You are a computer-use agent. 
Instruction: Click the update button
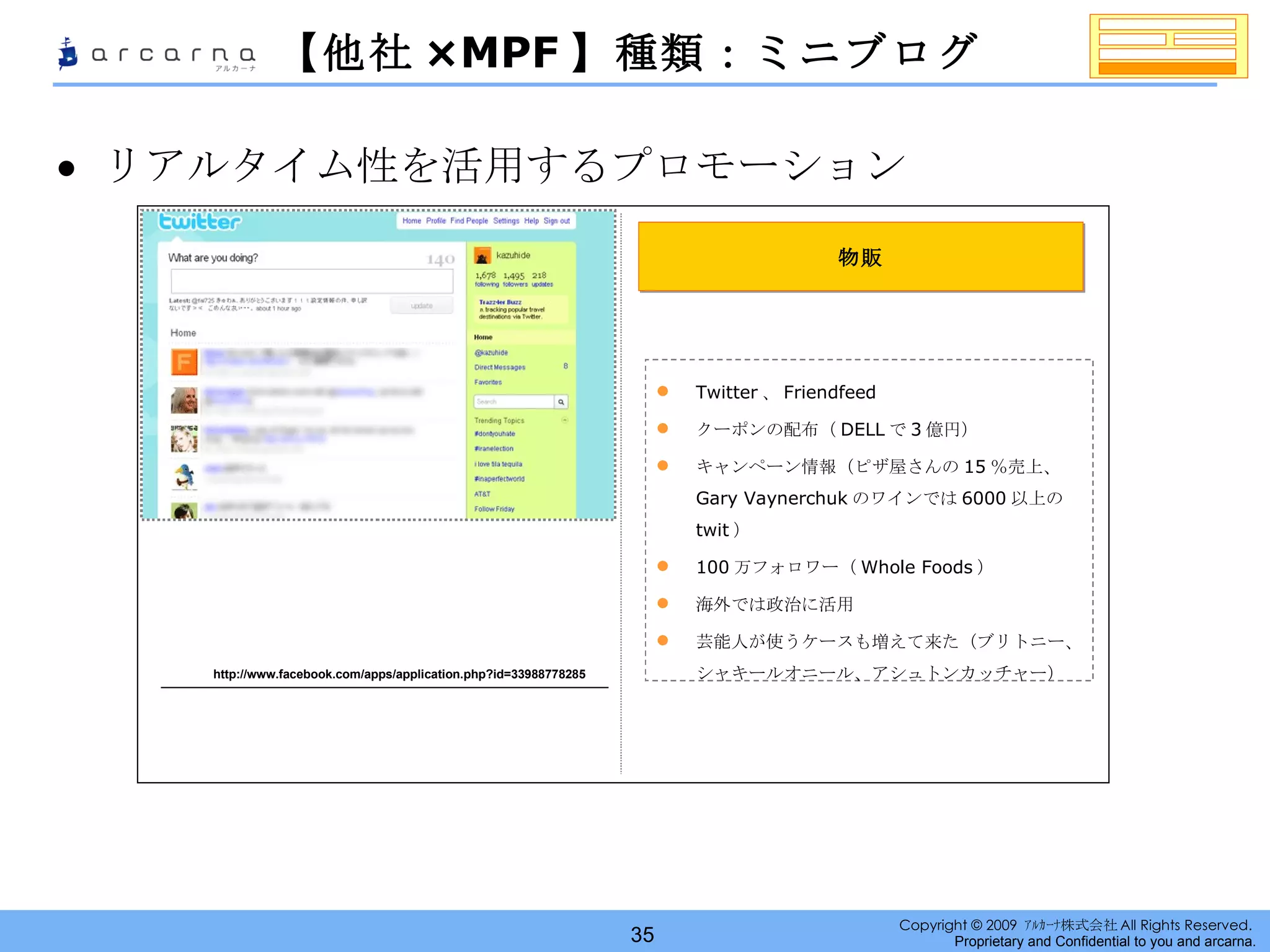click(x=422, y=306)
